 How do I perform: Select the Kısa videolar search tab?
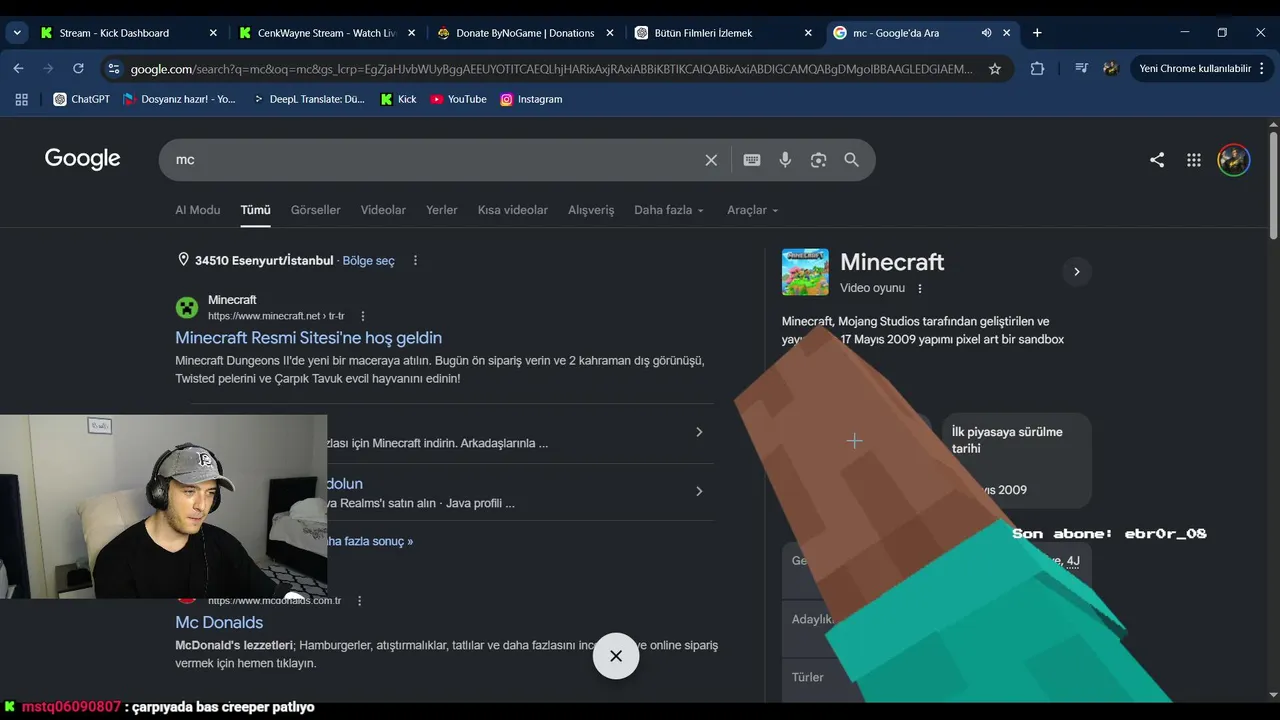(x=513, y=210)
